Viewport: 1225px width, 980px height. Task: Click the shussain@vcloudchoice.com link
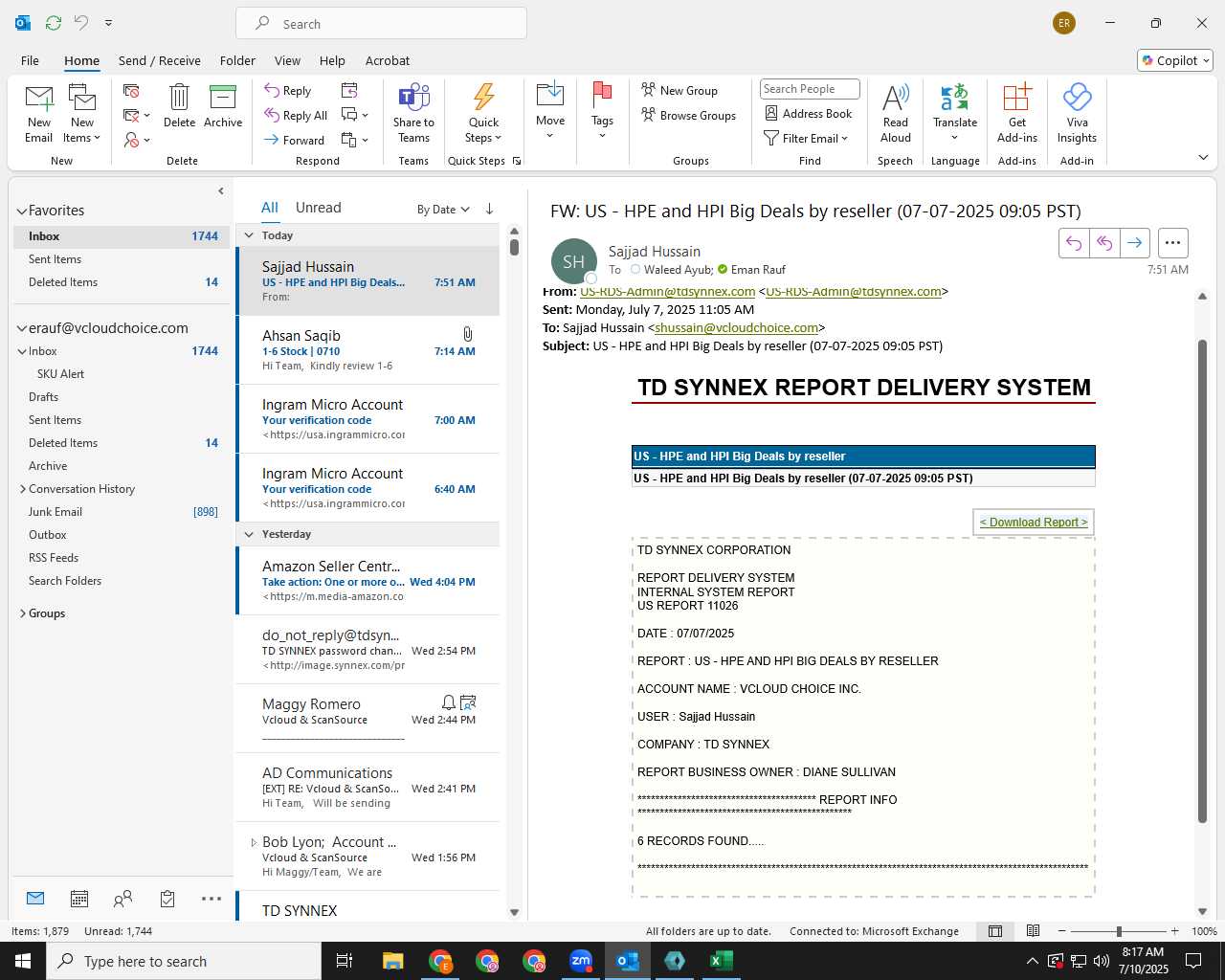(736, 328)
